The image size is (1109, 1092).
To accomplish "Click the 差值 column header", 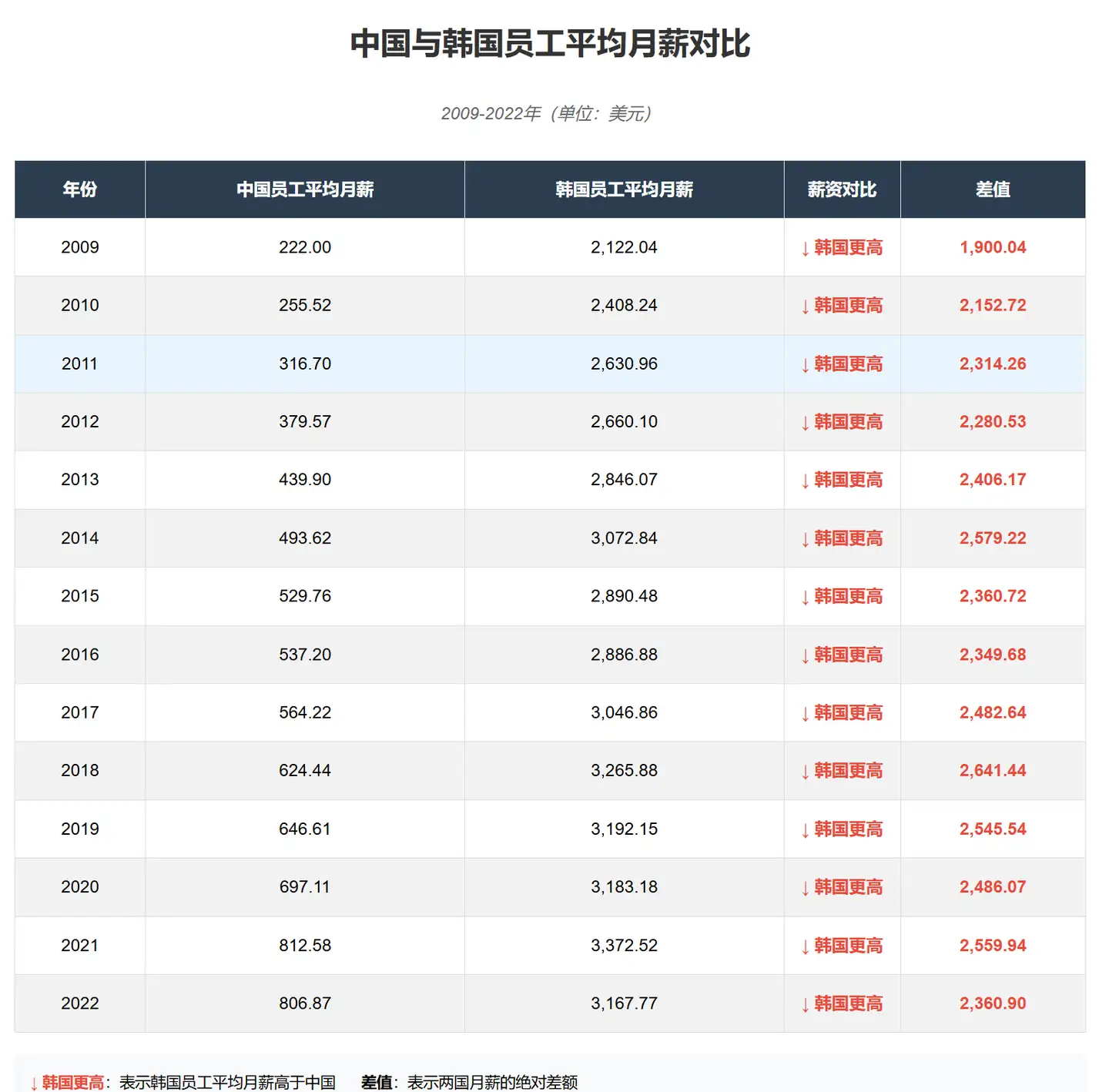I will click(993, 189).
